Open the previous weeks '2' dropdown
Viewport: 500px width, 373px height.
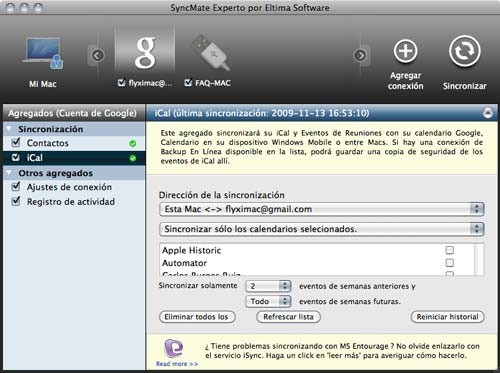pyautogui.click(x=268, y=286)
